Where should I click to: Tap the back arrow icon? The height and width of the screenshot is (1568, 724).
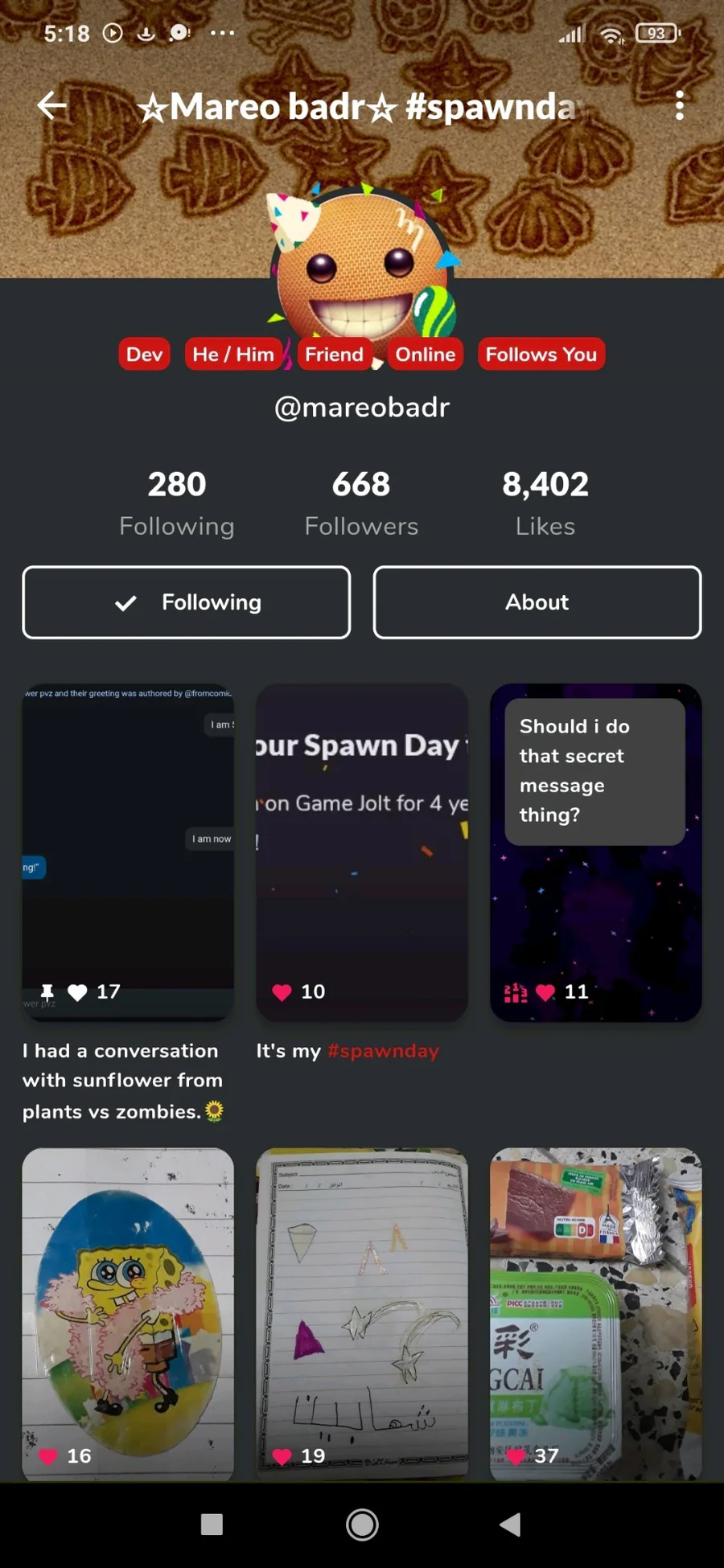(52, 105)
